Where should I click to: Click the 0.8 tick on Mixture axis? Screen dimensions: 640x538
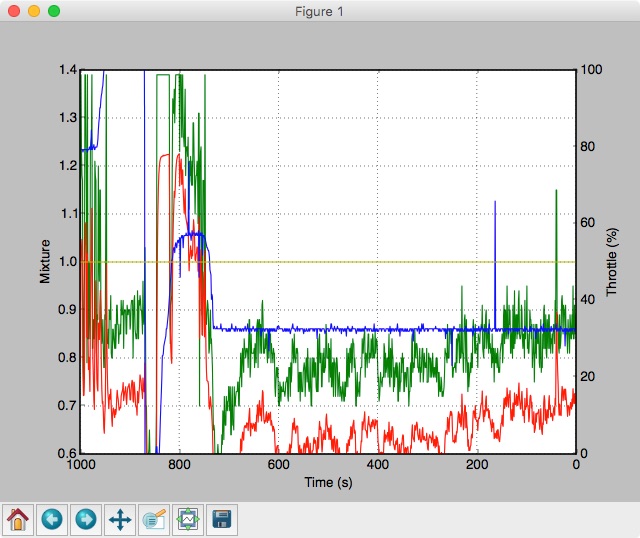(68, 358)
